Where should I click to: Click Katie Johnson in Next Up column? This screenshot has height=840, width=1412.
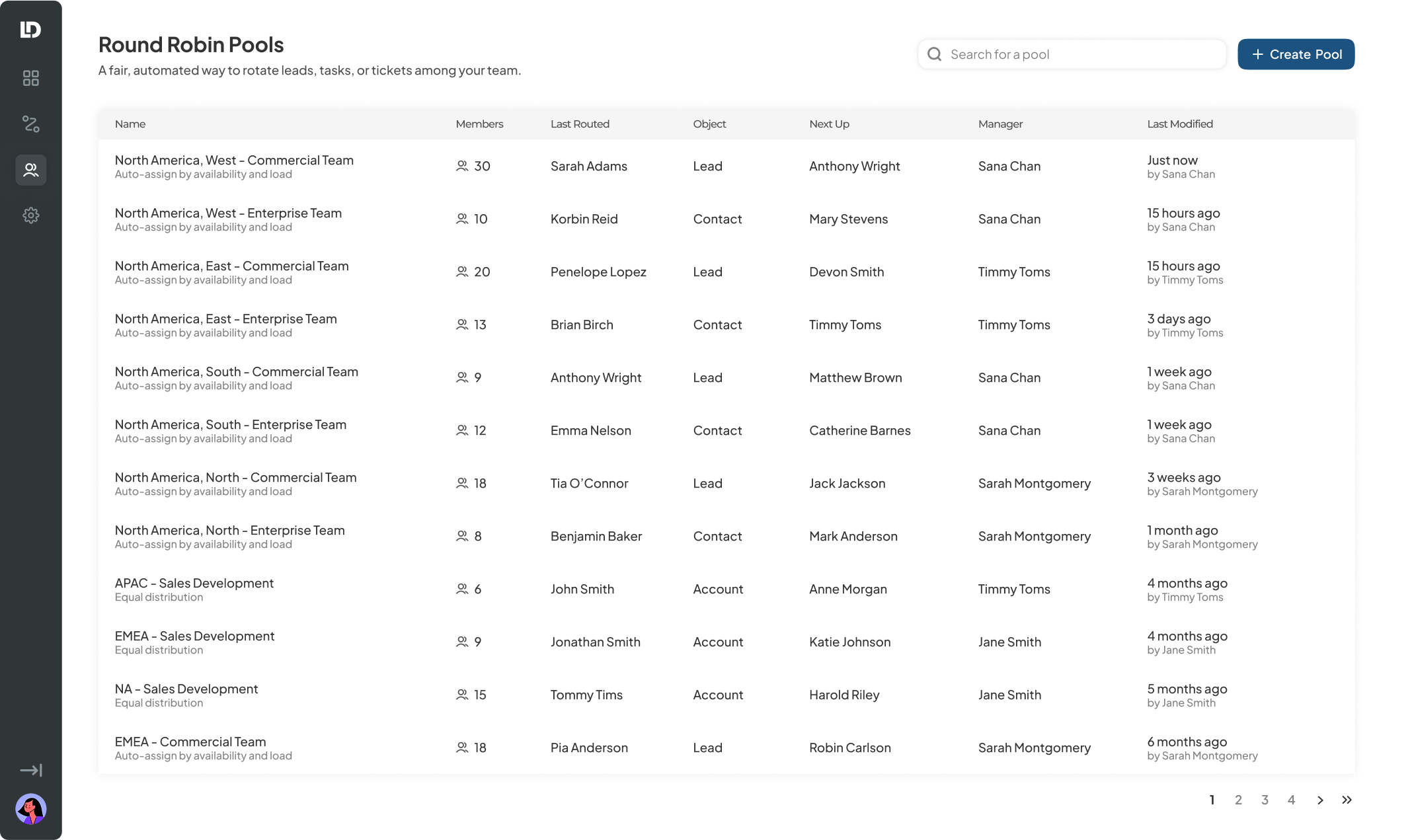(849, 642)
